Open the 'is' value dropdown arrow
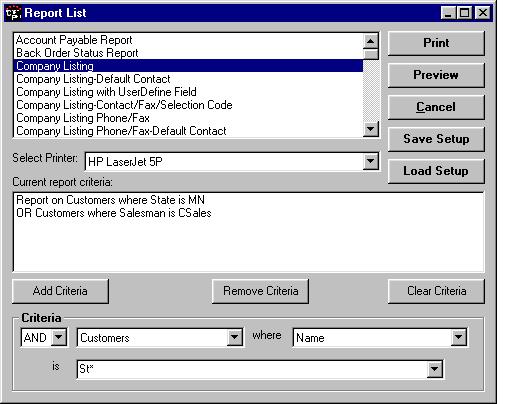The height and width of the screenshot is (404, 512). (x=434, y=369)
